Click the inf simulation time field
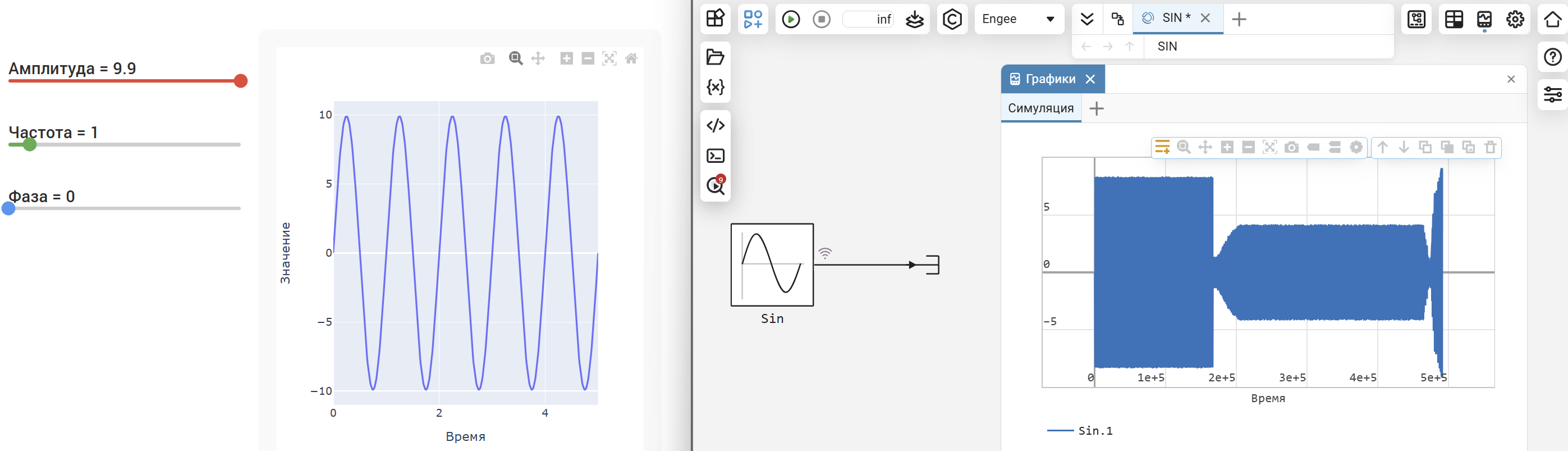 pyautogui.click(x=869, y=20)
